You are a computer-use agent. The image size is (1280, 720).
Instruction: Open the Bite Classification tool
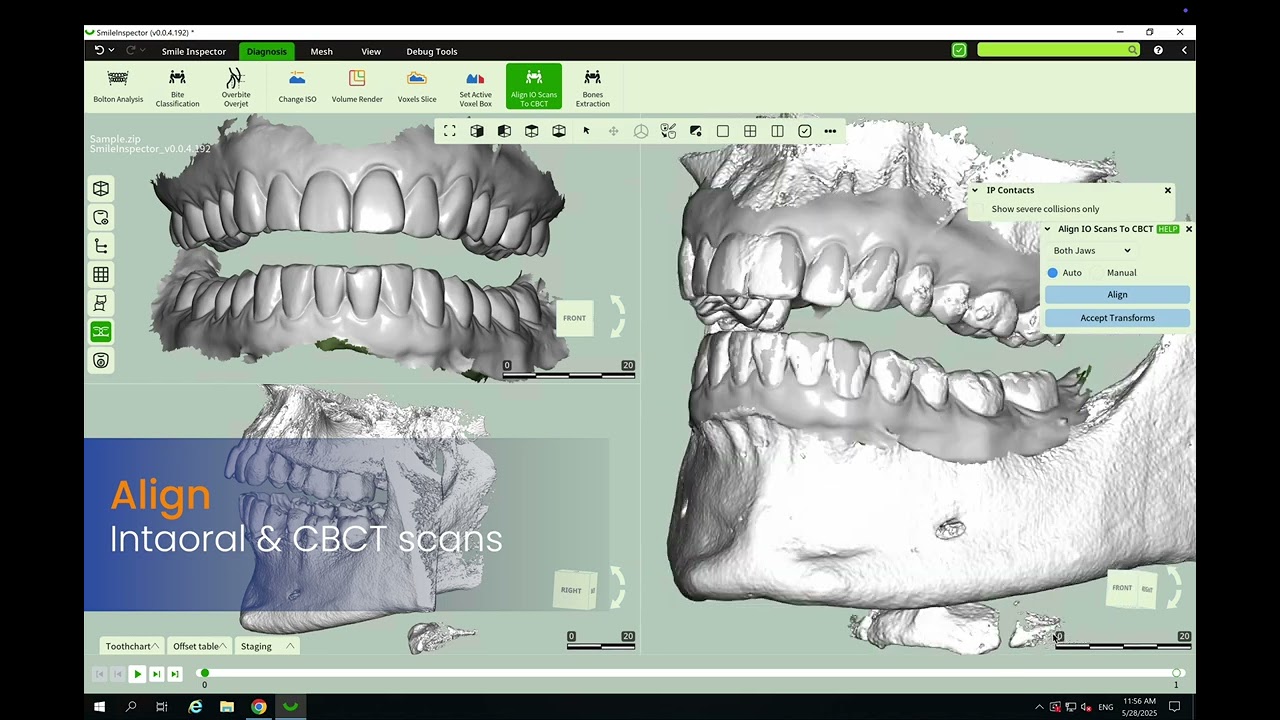pos(177,87)
